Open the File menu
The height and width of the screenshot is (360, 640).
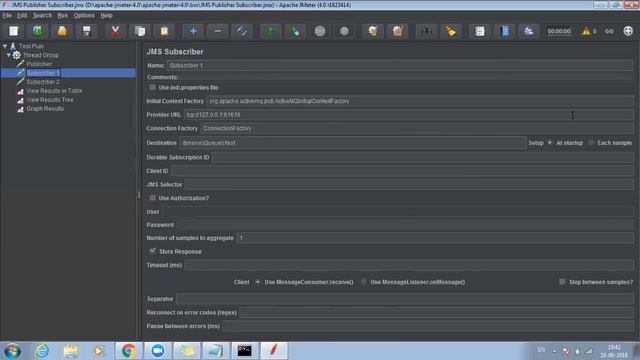tap(7, 16)
